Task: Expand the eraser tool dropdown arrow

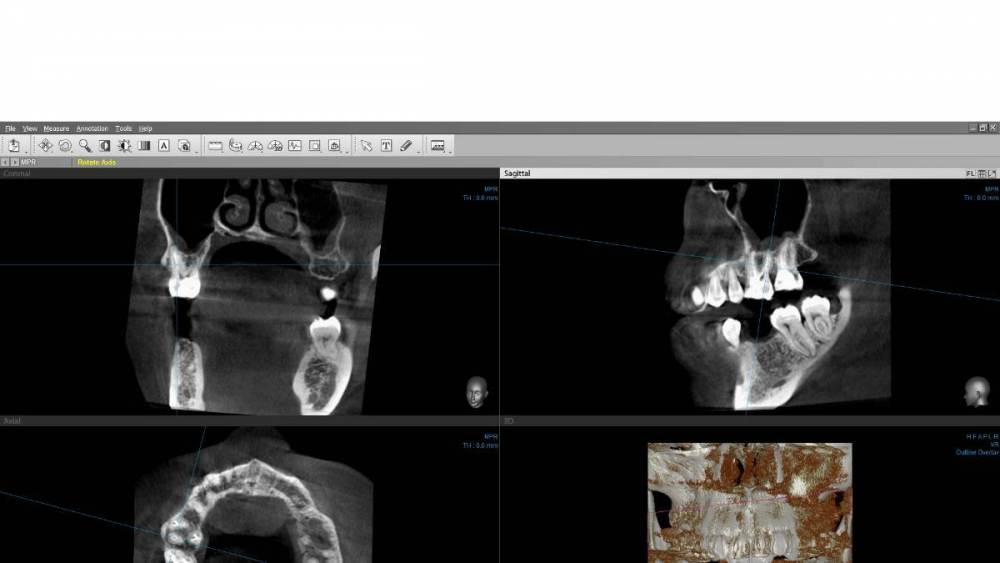Action: pos(418,151)
